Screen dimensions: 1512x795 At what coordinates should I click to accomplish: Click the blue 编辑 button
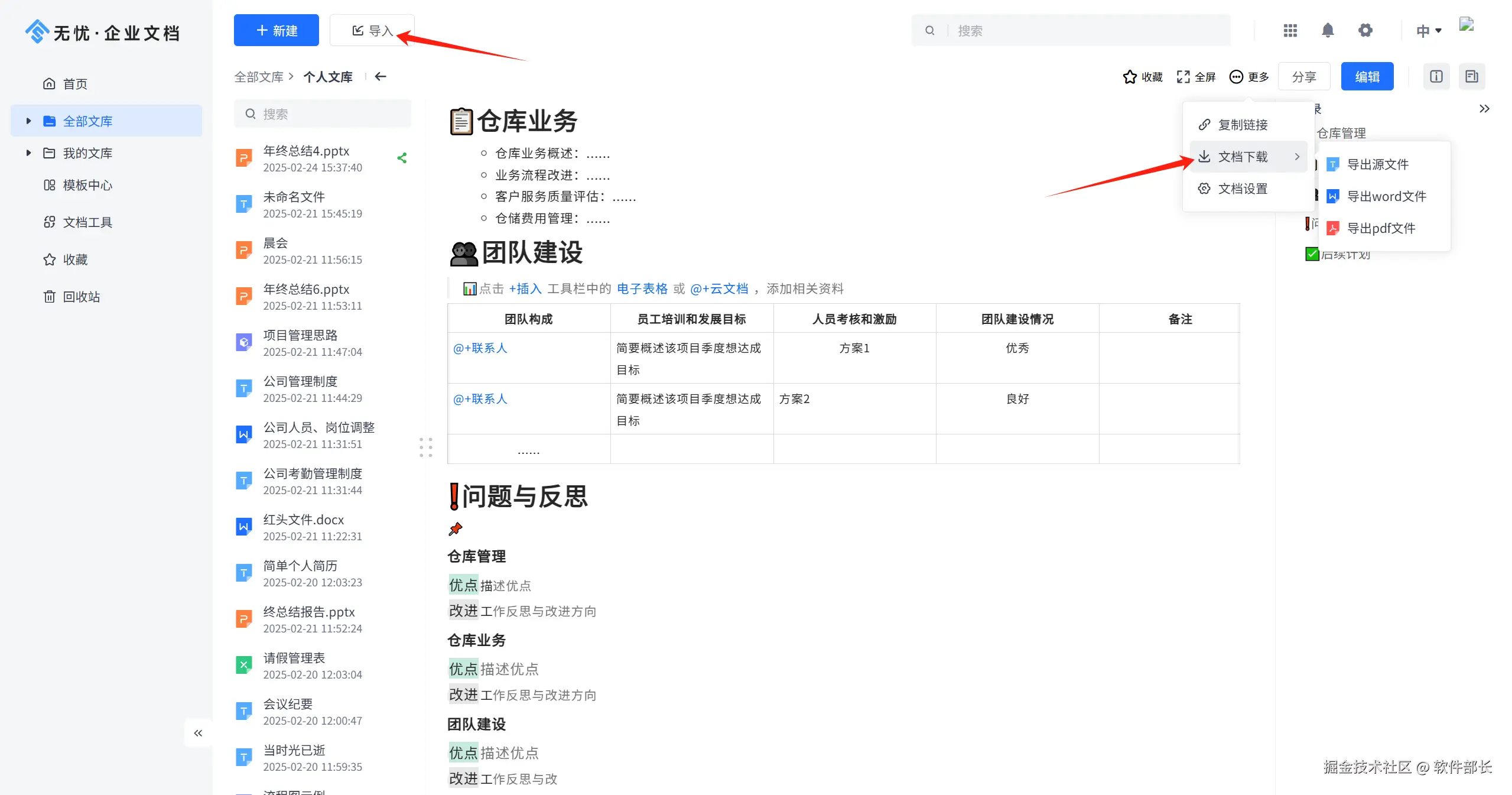pos(1367,77)
